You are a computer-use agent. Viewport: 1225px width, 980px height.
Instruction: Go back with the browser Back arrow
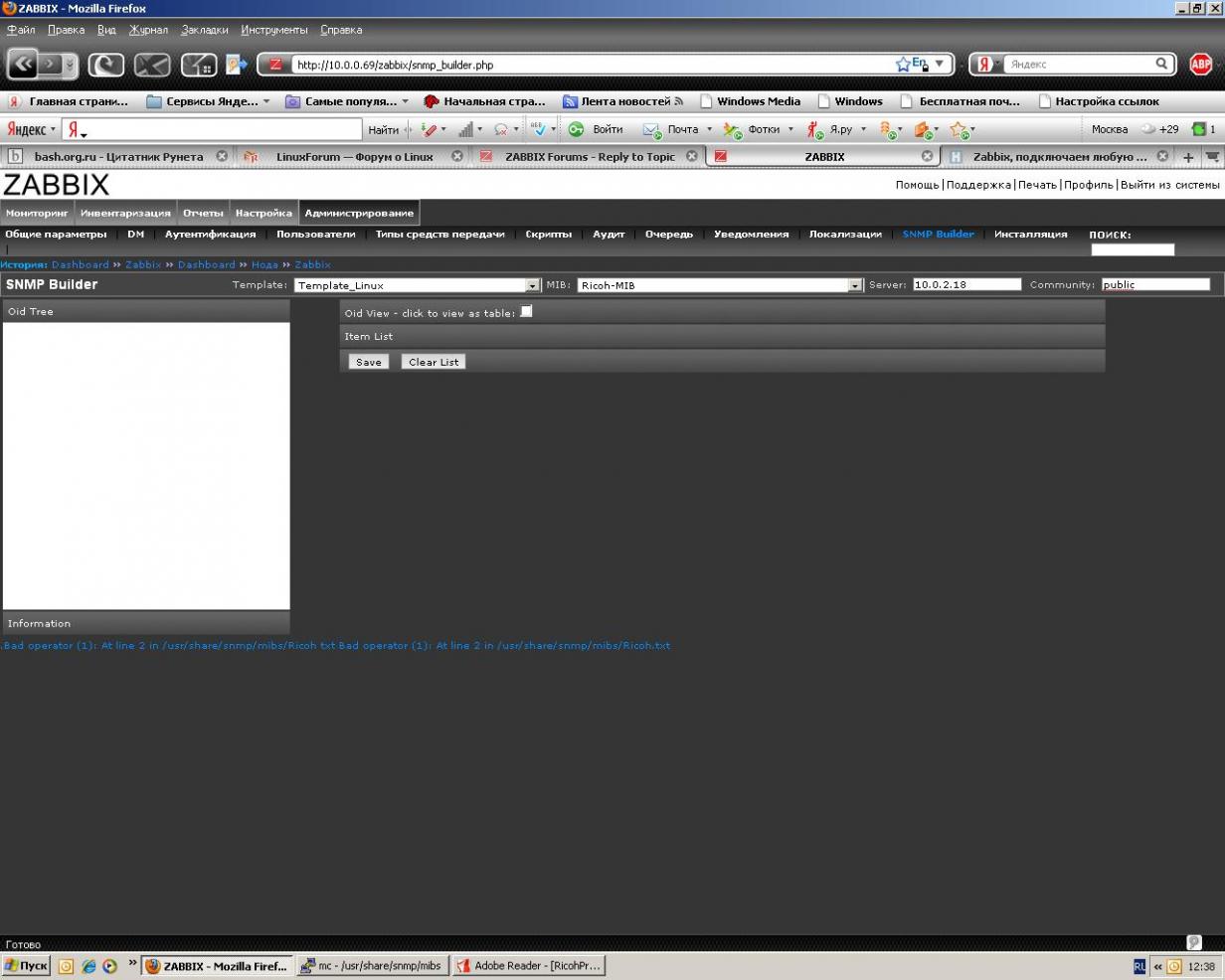[23, 65]
